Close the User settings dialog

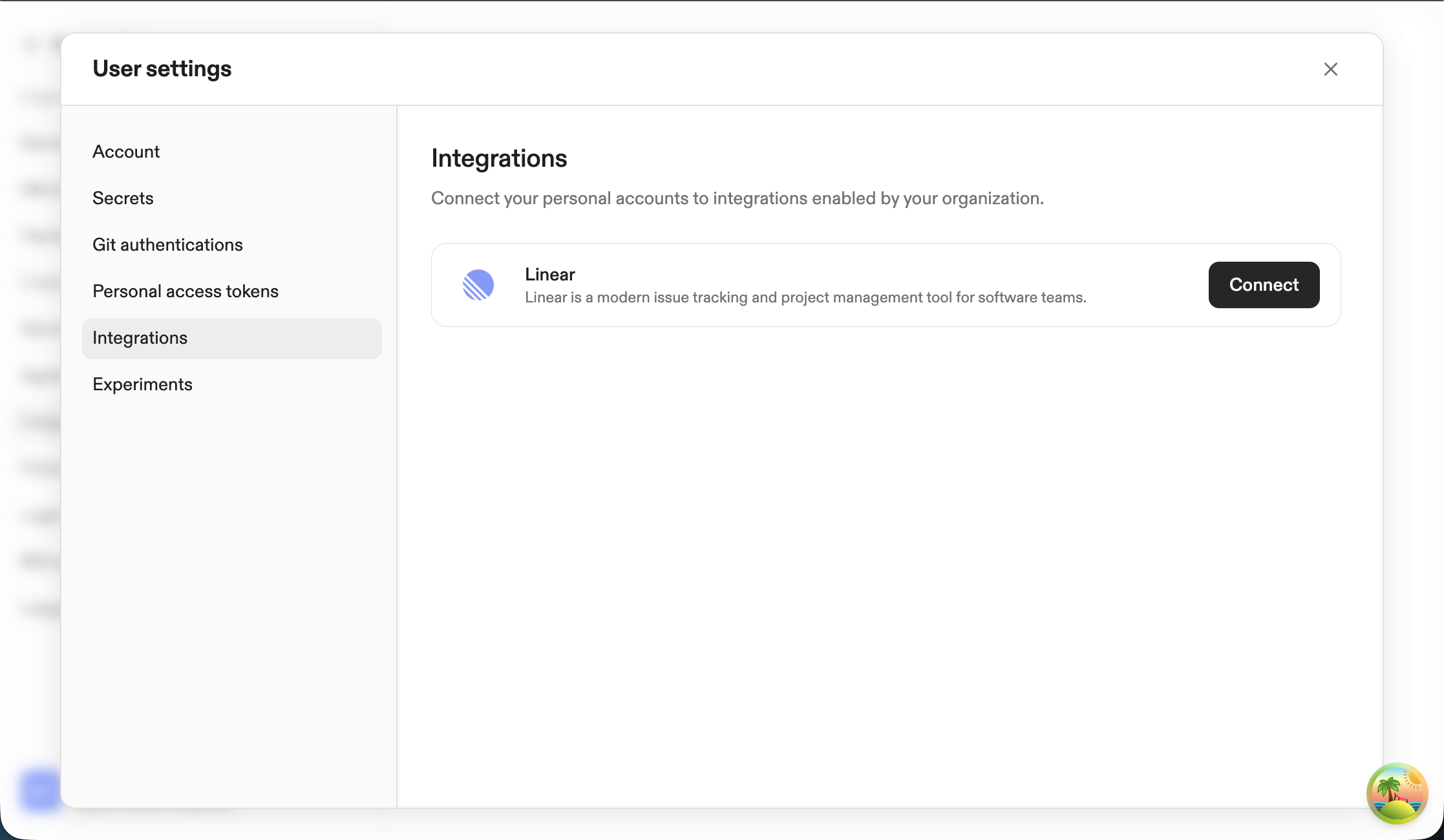(1330, 68)
